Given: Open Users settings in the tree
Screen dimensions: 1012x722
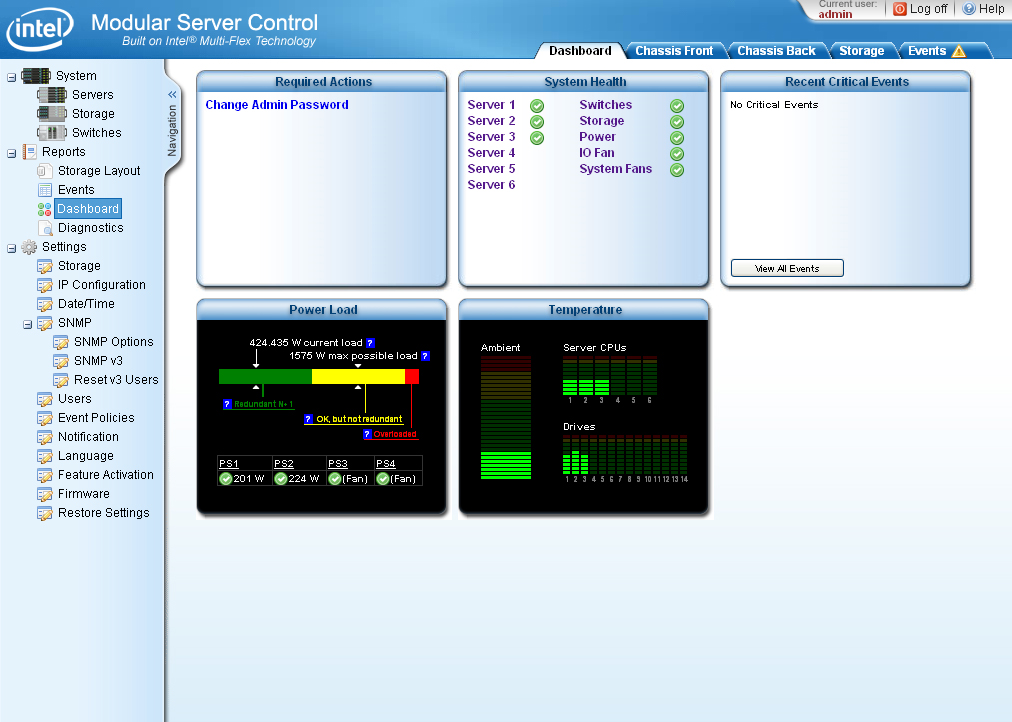Looking at the screenshot, I should (75, 399).
